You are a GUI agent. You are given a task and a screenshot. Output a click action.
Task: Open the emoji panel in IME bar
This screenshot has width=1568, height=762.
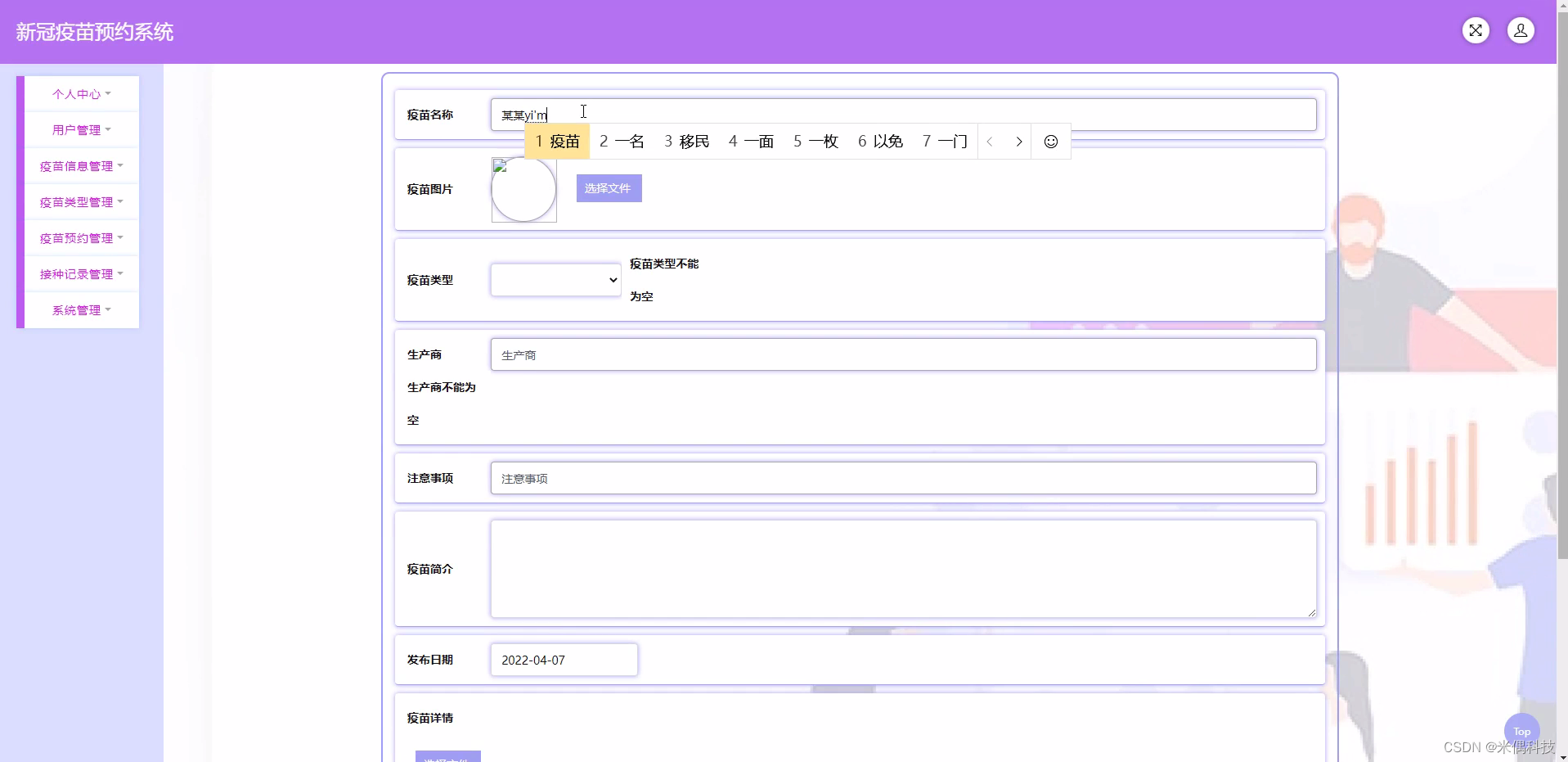[x=1051, y=142]
